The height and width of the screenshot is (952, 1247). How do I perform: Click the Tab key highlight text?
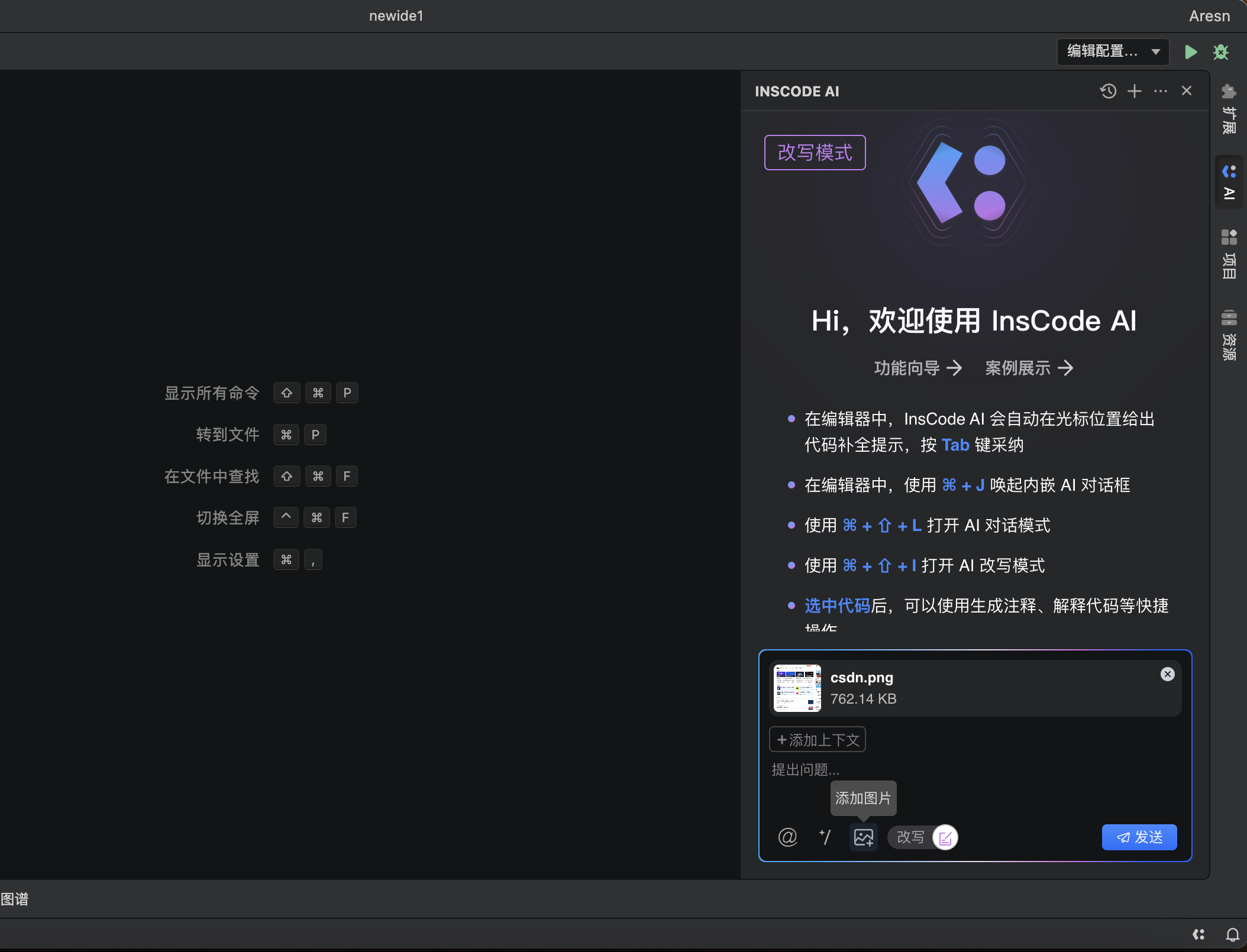[x=955, y=445]
